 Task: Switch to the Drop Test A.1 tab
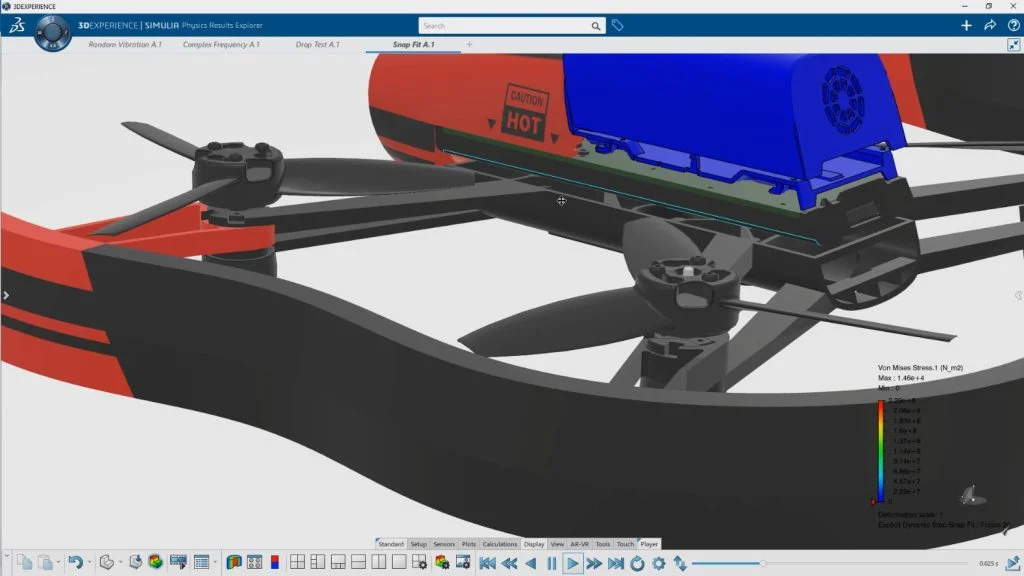click(317, 45)
